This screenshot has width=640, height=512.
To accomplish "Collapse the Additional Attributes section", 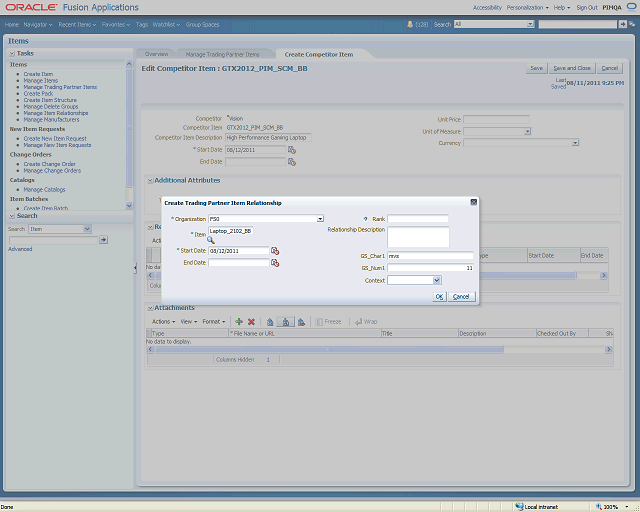I will pyautogui.click(x=150, y=180).
